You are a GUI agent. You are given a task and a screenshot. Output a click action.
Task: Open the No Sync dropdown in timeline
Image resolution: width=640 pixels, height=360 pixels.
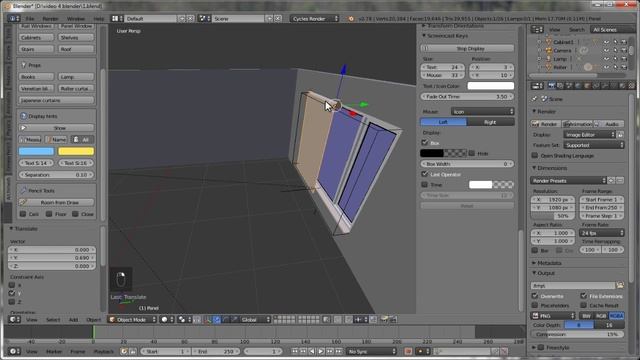371,351
